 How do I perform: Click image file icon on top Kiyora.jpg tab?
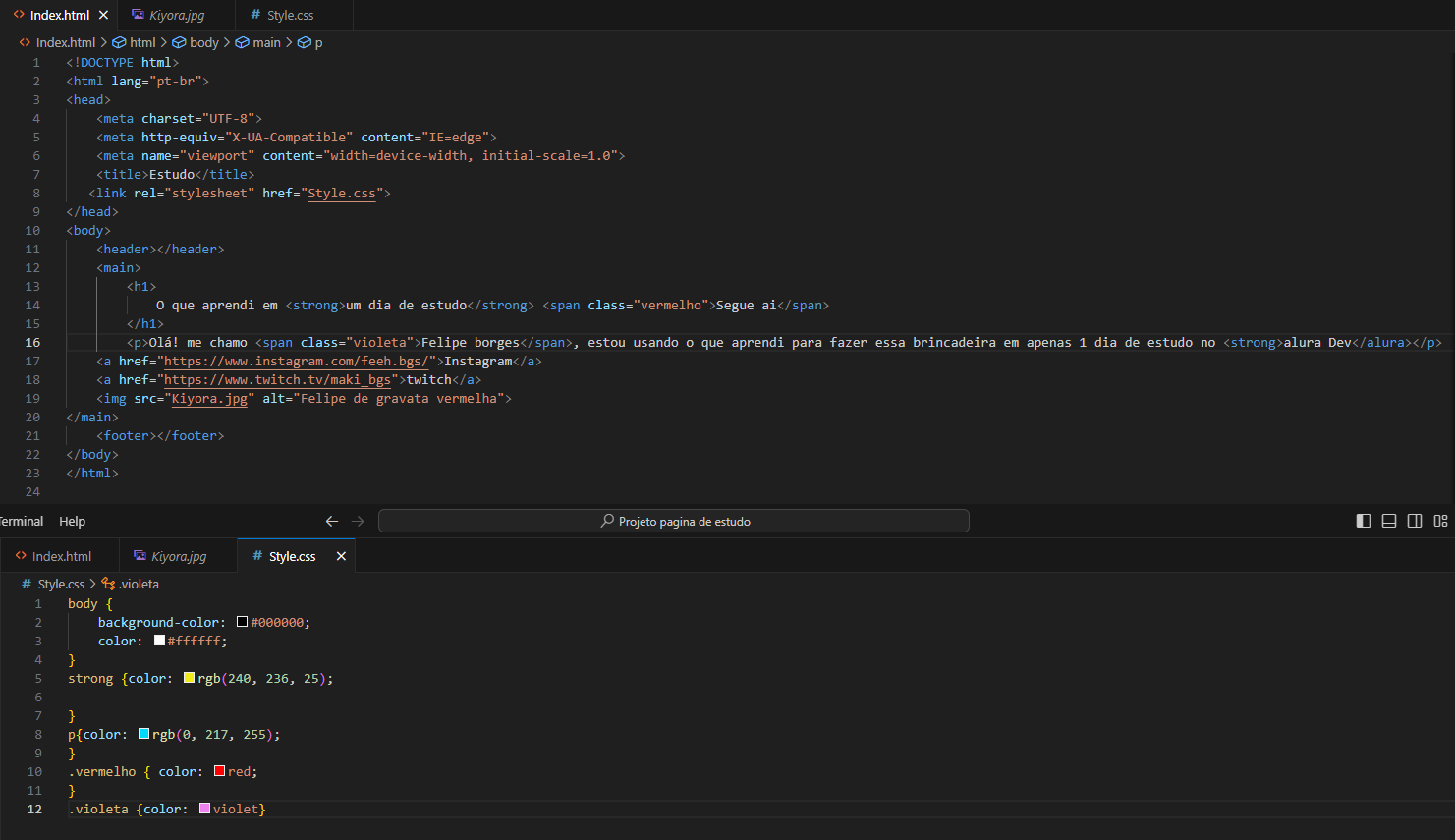point(138,15)
